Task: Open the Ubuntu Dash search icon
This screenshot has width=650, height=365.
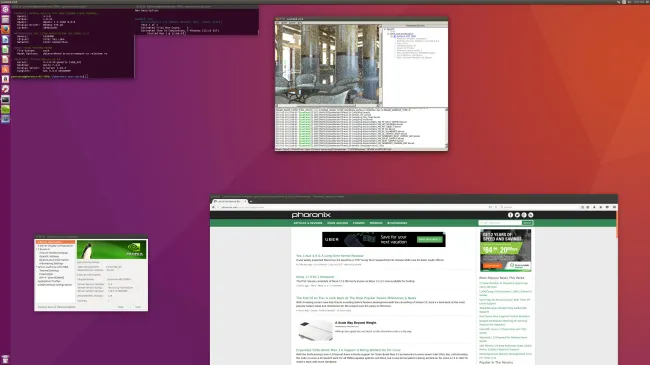Action: click(x=5, y=9)
